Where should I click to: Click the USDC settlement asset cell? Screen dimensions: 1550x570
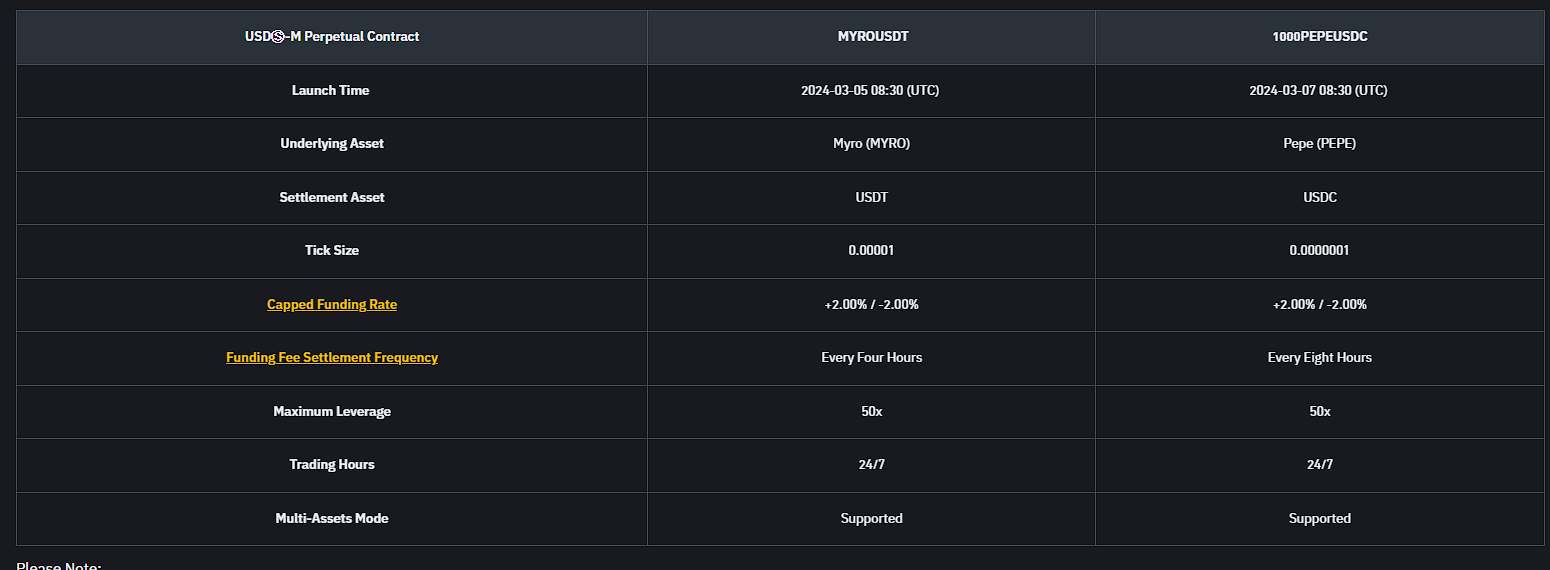pyautogui.click(x=1319, y=197)
